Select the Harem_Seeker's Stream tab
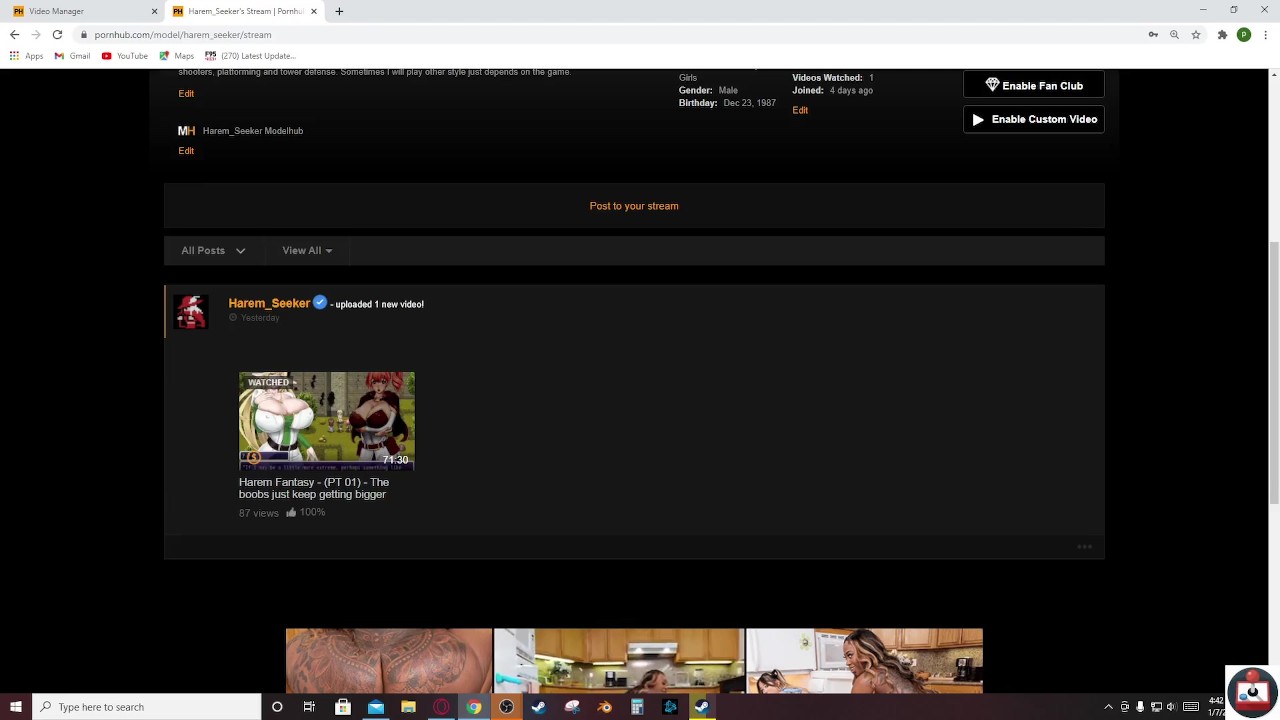 tap(246, 11)
